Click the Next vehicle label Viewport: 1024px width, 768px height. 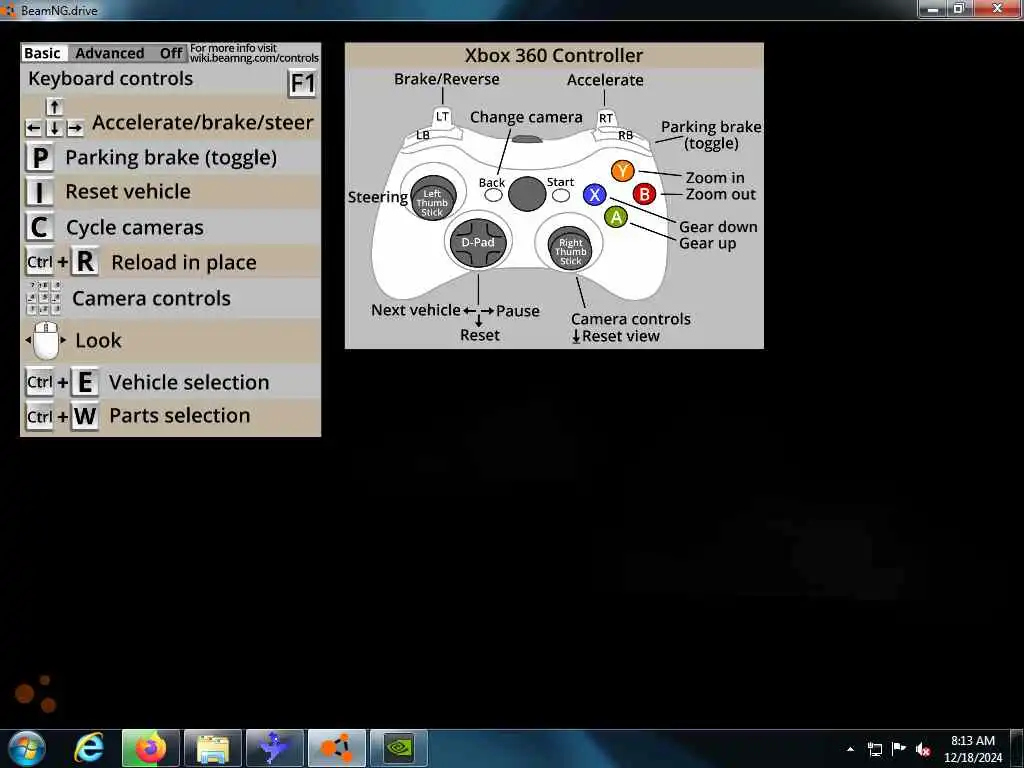(x=415, y=310)
